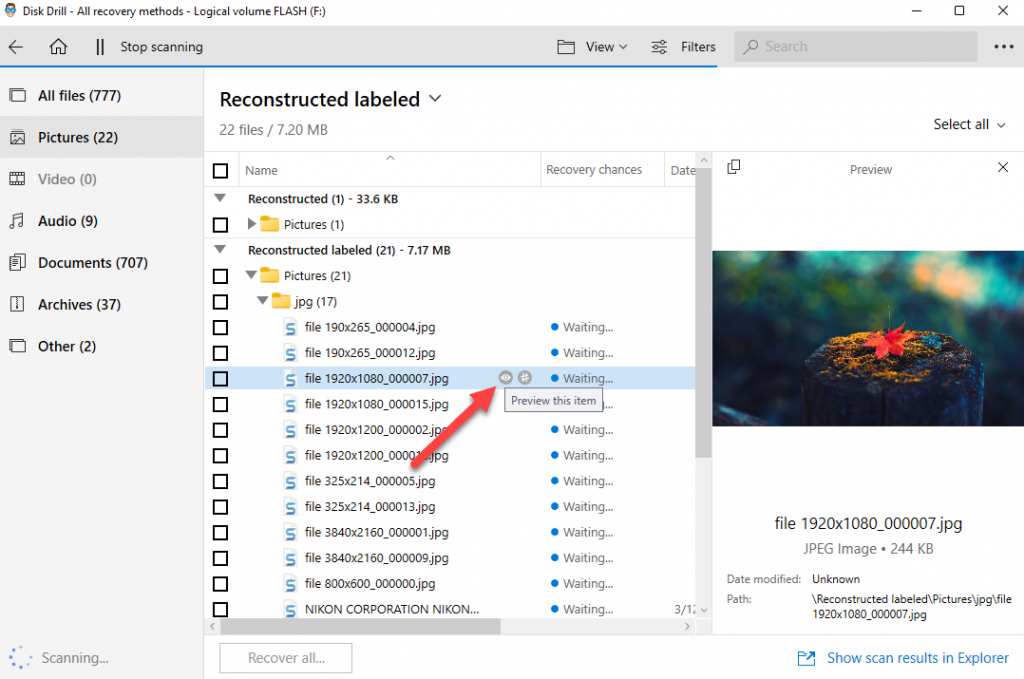The width and height of the screenshot is (1024, 679).
Task: Open the Select all dropdown arrow
Action: coord(999,124)
